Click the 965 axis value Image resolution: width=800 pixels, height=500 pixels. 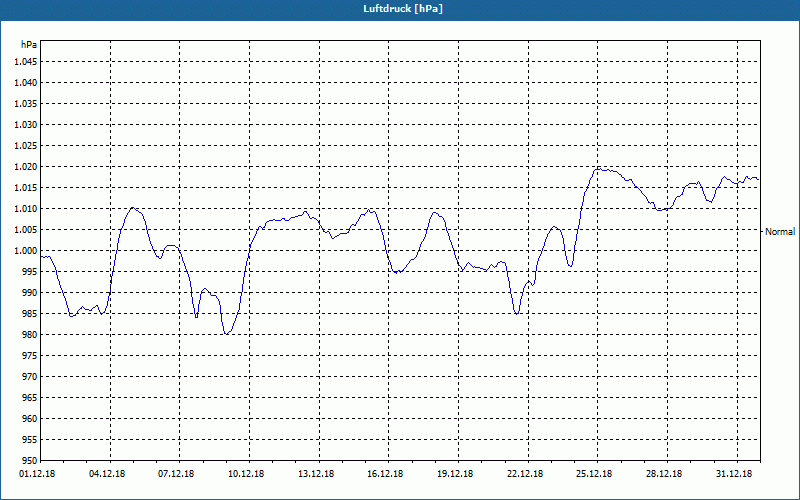point(30,397)
